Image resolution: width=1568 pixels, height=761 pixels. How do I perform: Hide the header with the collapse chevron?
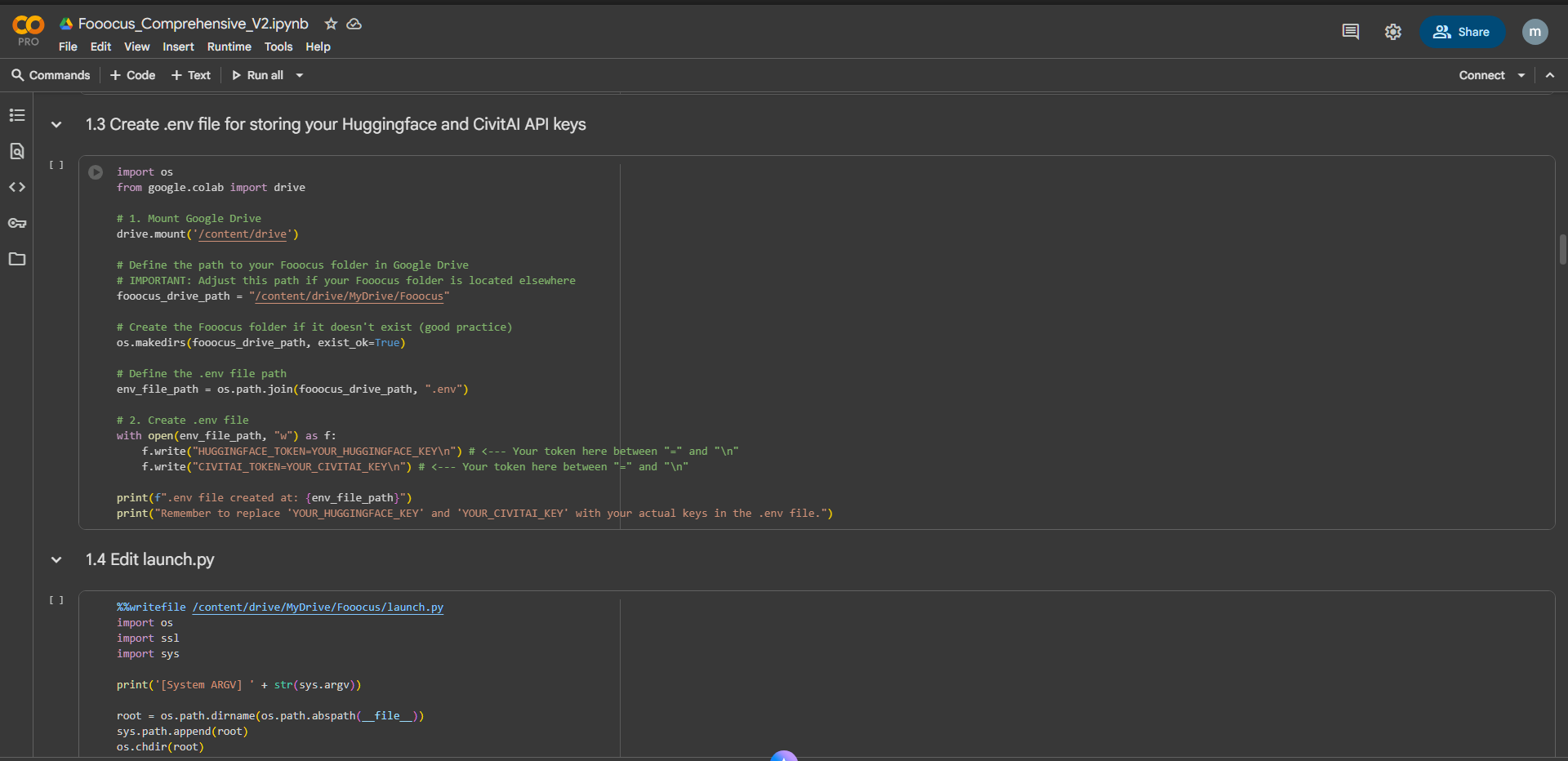click(x=1550, y=75)
